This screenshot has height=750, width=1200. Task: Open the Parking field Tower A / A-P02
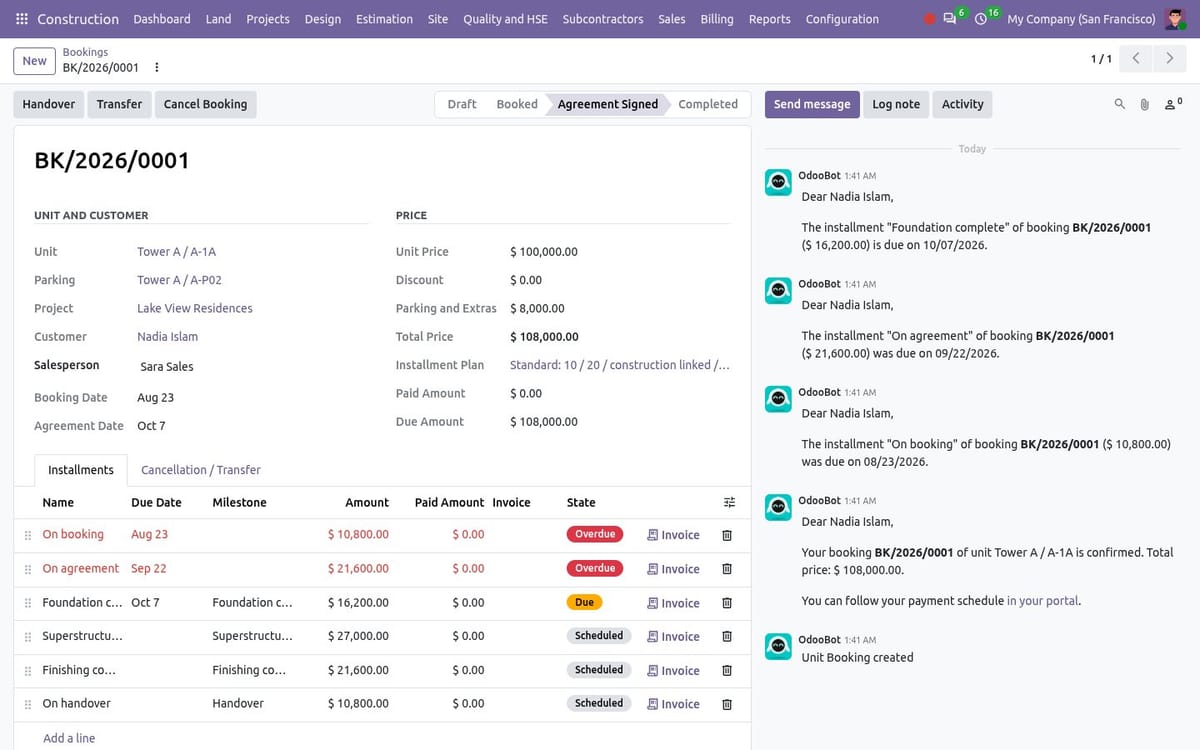179,280
